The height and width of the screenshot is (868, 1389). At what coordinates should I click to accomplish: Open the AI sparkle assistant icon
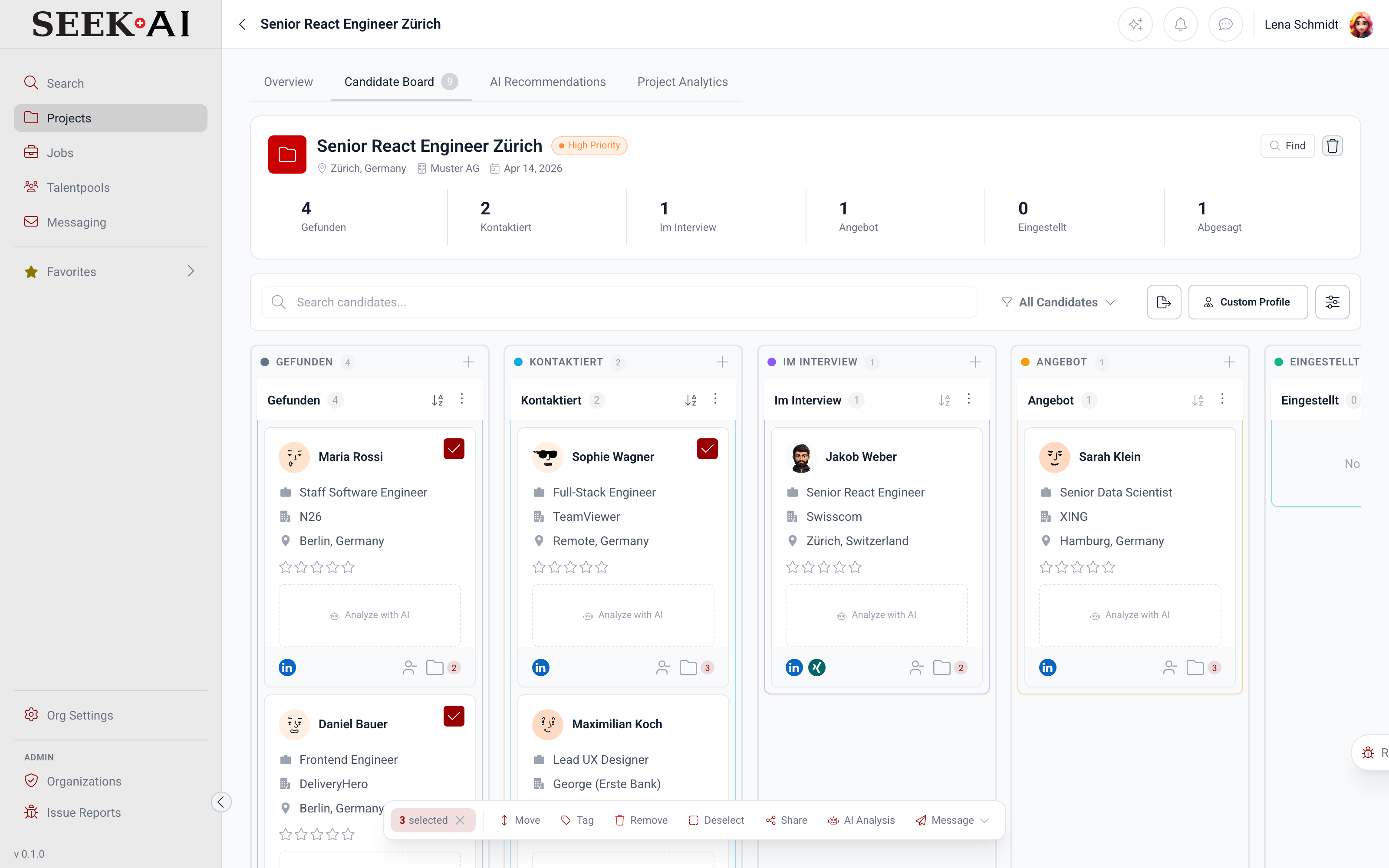point(1135,24)
